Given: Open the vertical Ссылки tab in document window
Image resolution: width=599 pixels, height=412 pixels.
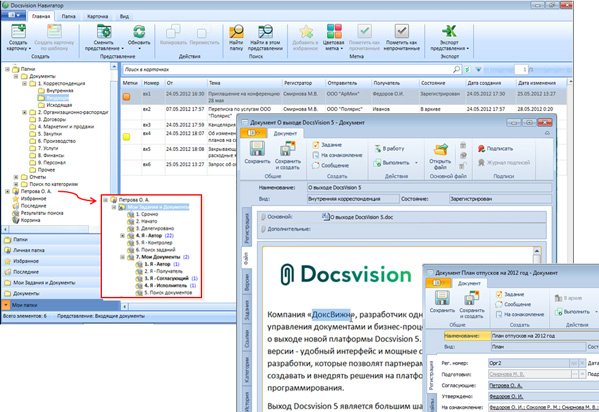Looking at the screenshot, I should (x=247, y=339).
